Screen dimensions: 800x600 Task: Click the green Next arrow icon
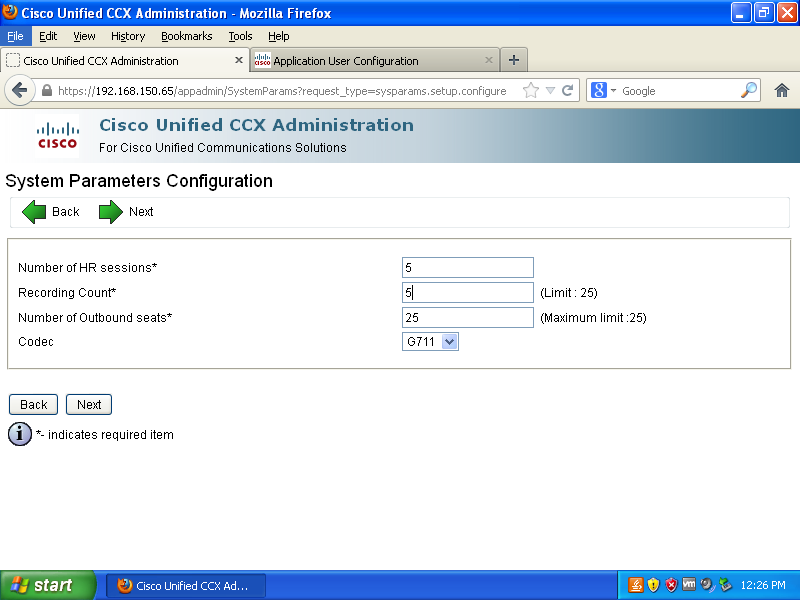pos(111,212)
